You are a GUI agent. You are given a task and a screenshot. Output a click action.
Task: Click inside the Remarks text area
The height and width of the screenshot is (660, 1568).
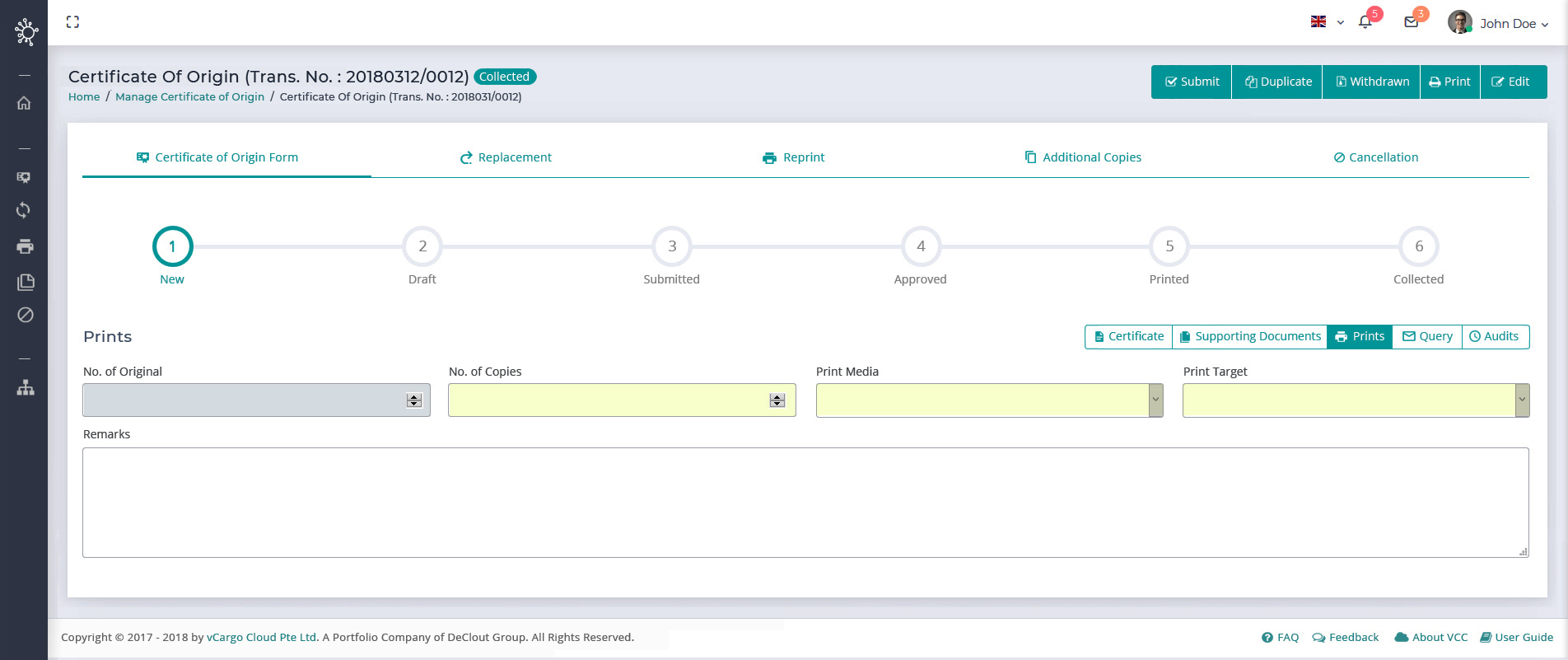pos(805,502)
